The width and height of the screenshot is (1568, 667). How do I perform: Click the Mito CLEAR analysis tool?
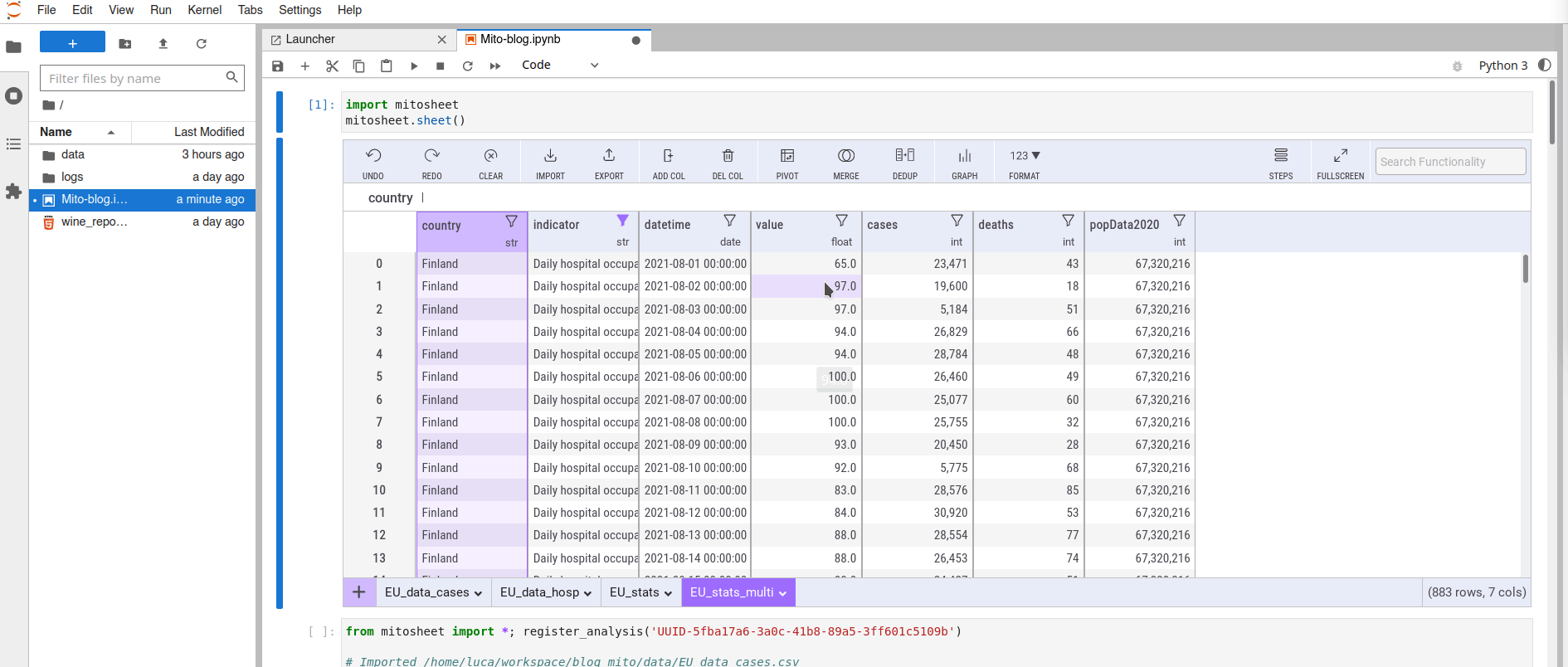coord(490,163)
